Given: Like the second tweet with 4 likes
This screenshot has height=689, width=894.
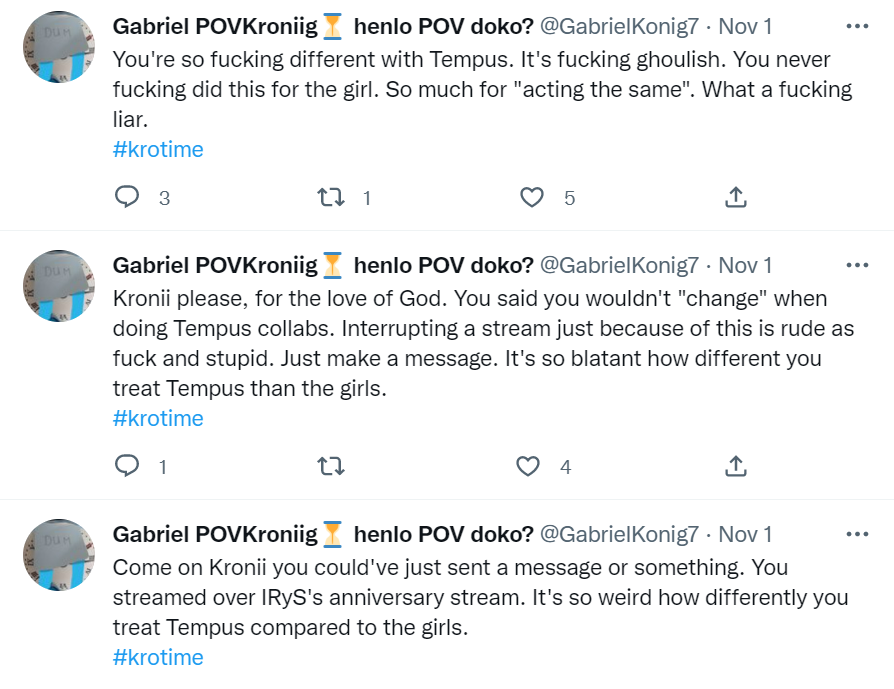Looking at the screenshot, I should [528, 466].
